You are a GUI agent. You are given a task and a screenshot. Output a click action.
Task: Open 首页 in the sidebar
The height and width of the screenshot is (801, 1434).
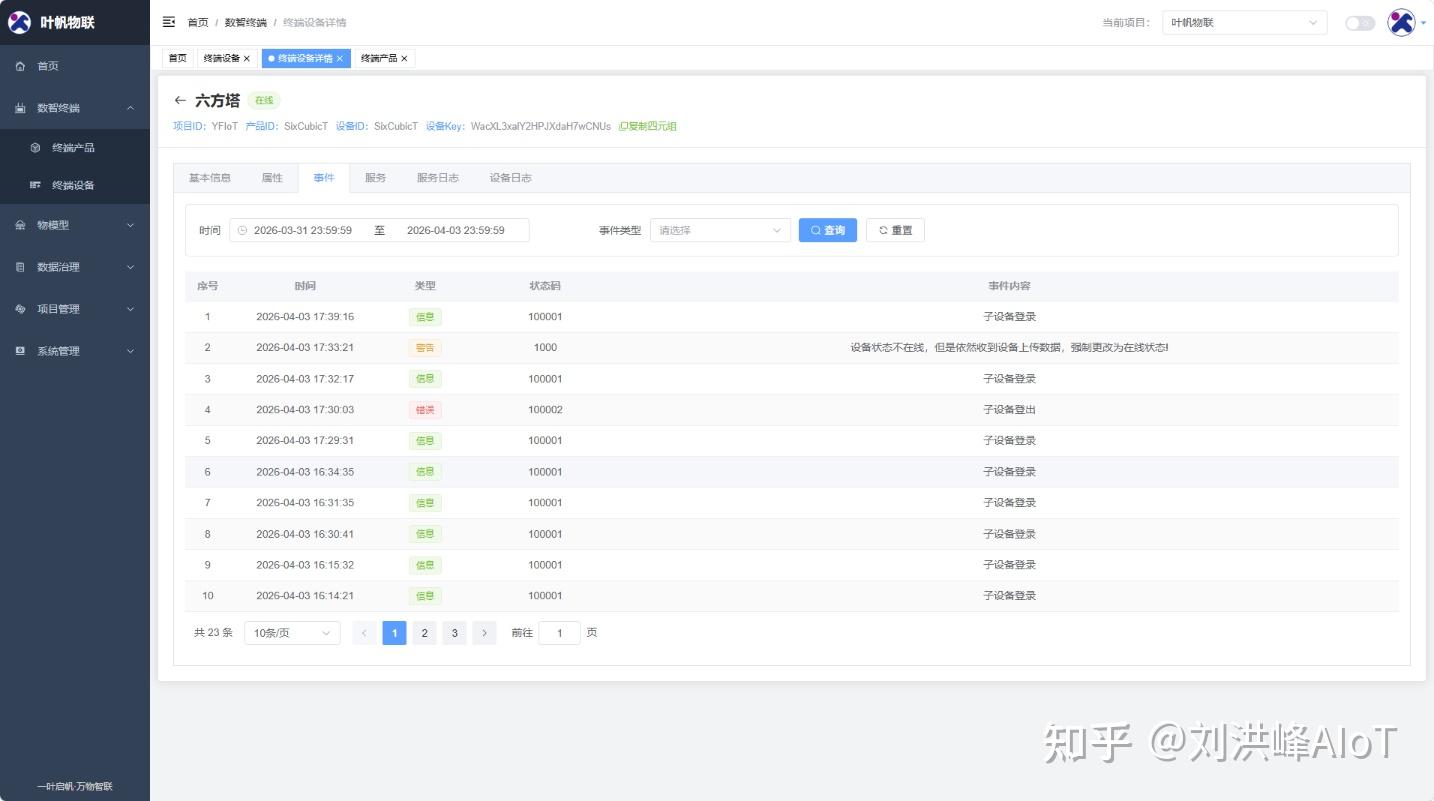pyautogui.click(x=75, y=66)
